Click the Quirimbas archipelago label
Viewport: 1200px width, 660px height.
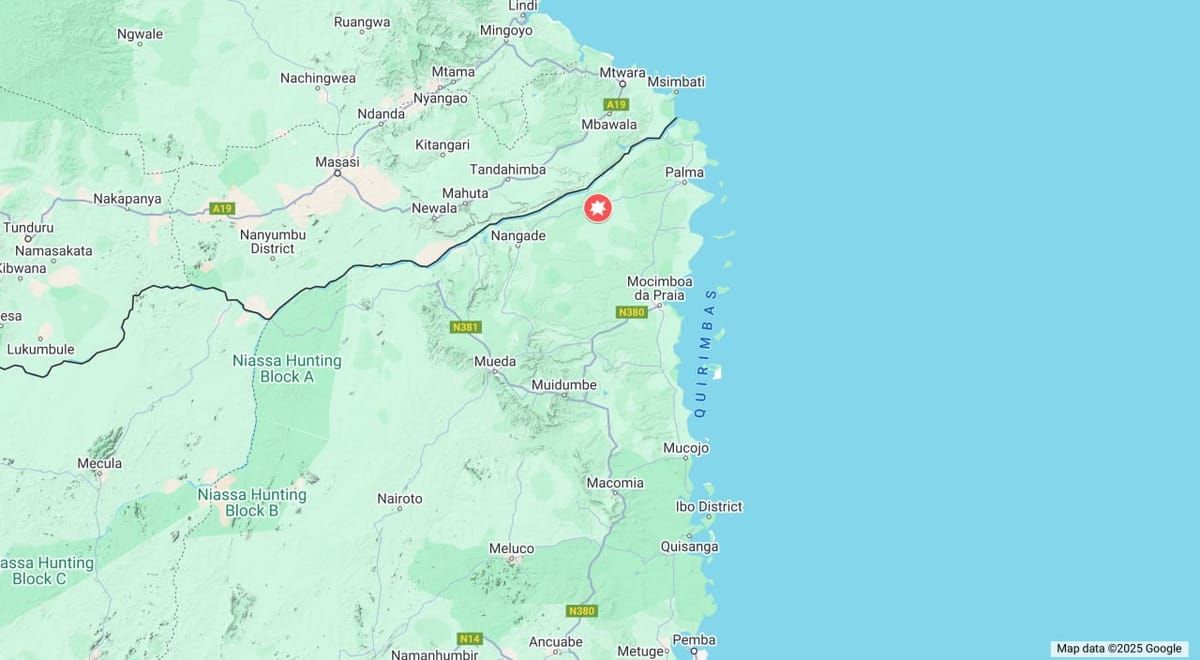(x=706, y=353)
